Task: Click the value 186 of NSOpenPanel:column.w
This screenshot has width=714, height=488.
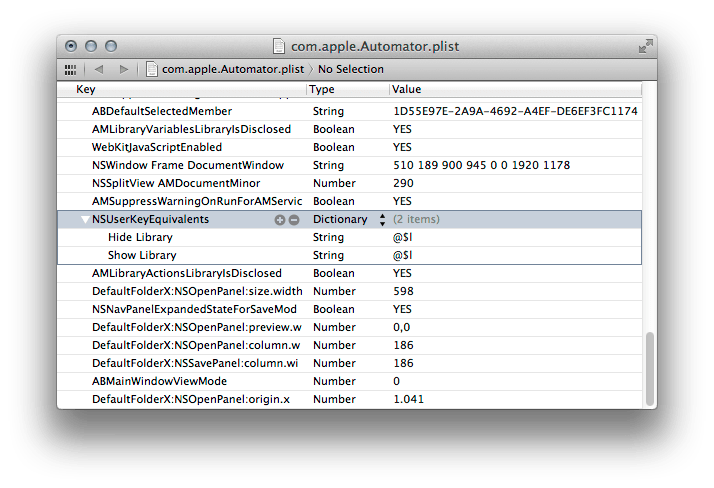Action: [x=403, y=345]
